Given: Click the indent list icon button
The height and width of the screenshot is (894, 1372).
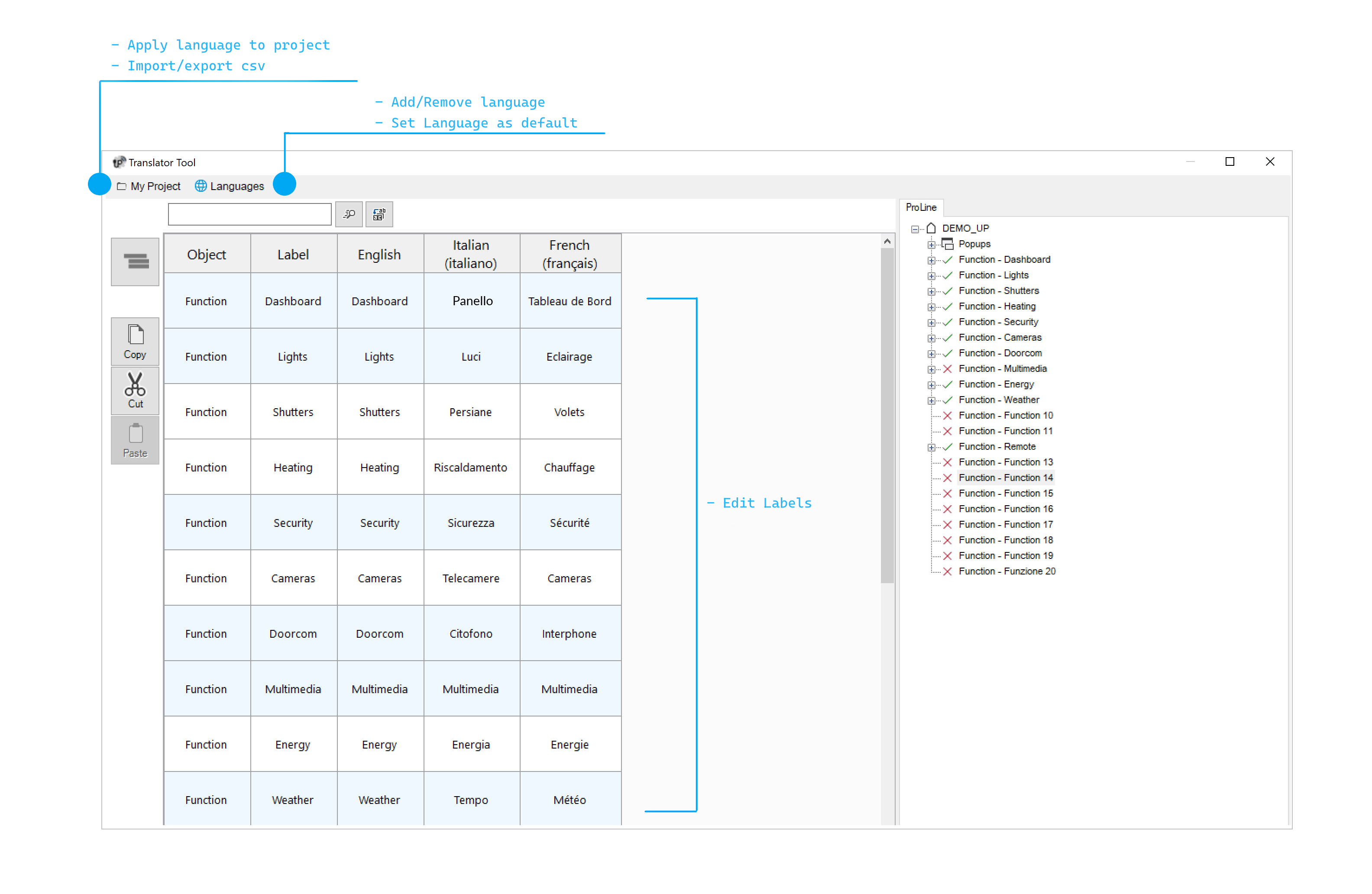Looking at the screenshot, I should coord(135,261).
